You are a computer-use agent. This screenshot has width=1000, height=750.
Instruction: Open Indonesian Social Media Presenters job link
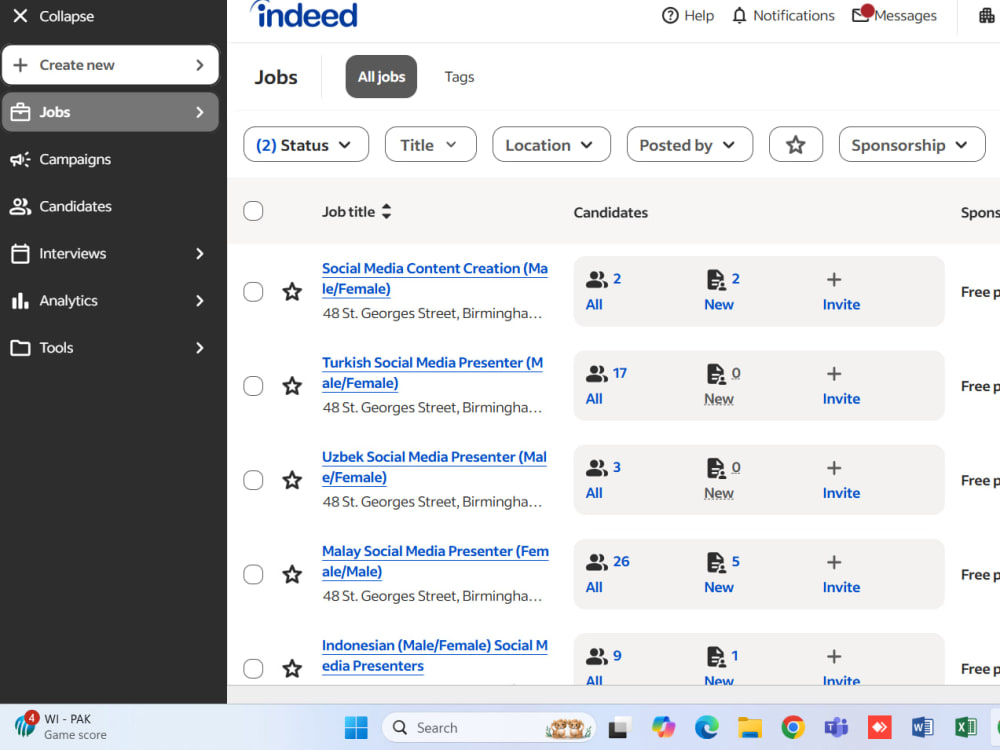coord(434,656)
